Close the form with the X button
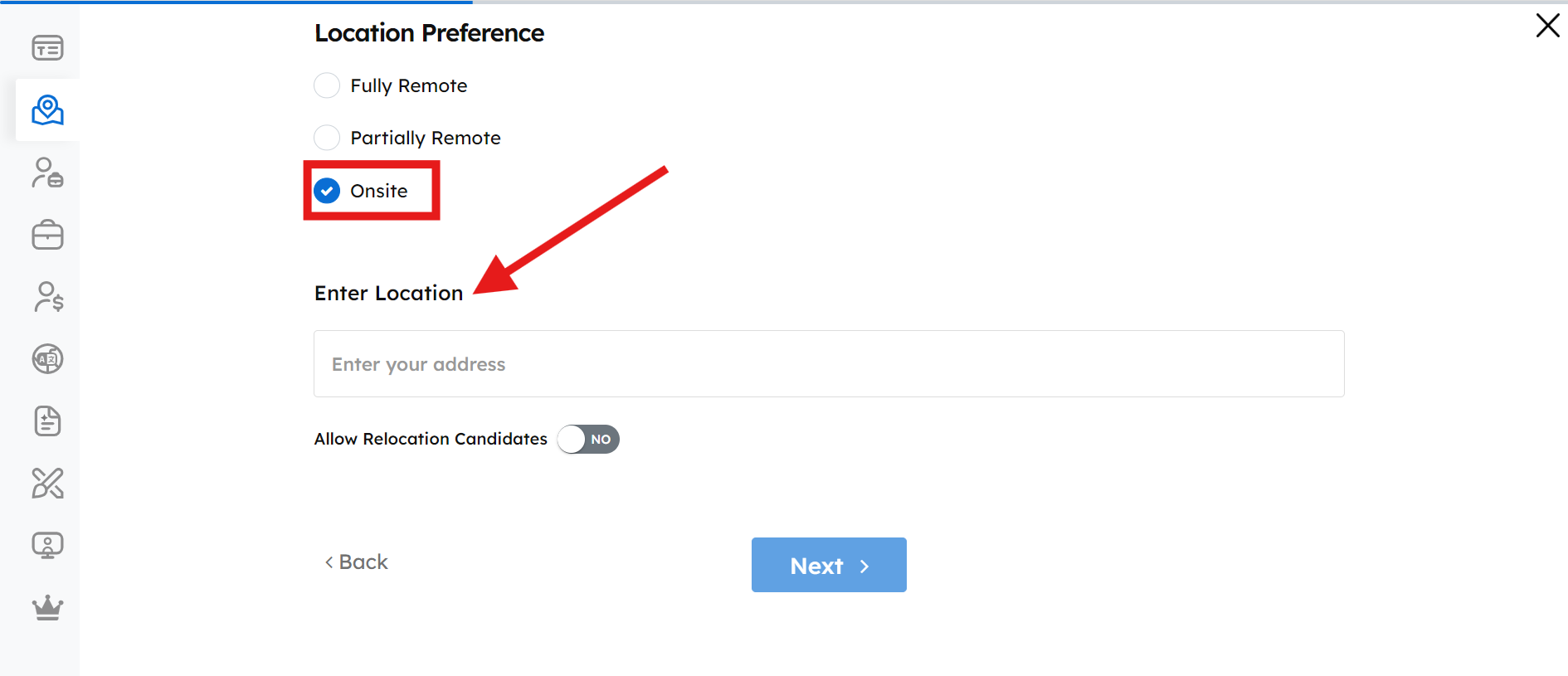The height and width of the screenshot is (676, 1568). point(1547,26)
